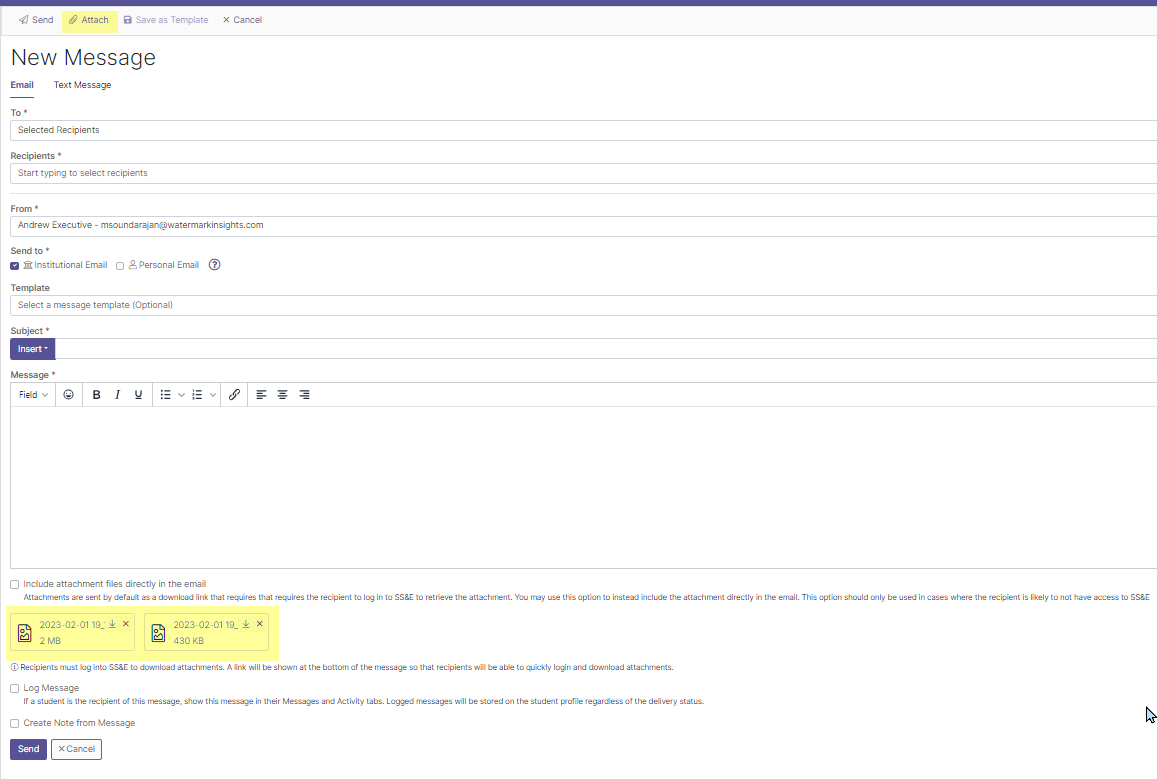This screenshot has width=1157, height=779.
Task: Click the Send to help question-mark icon
Action: 215,265
